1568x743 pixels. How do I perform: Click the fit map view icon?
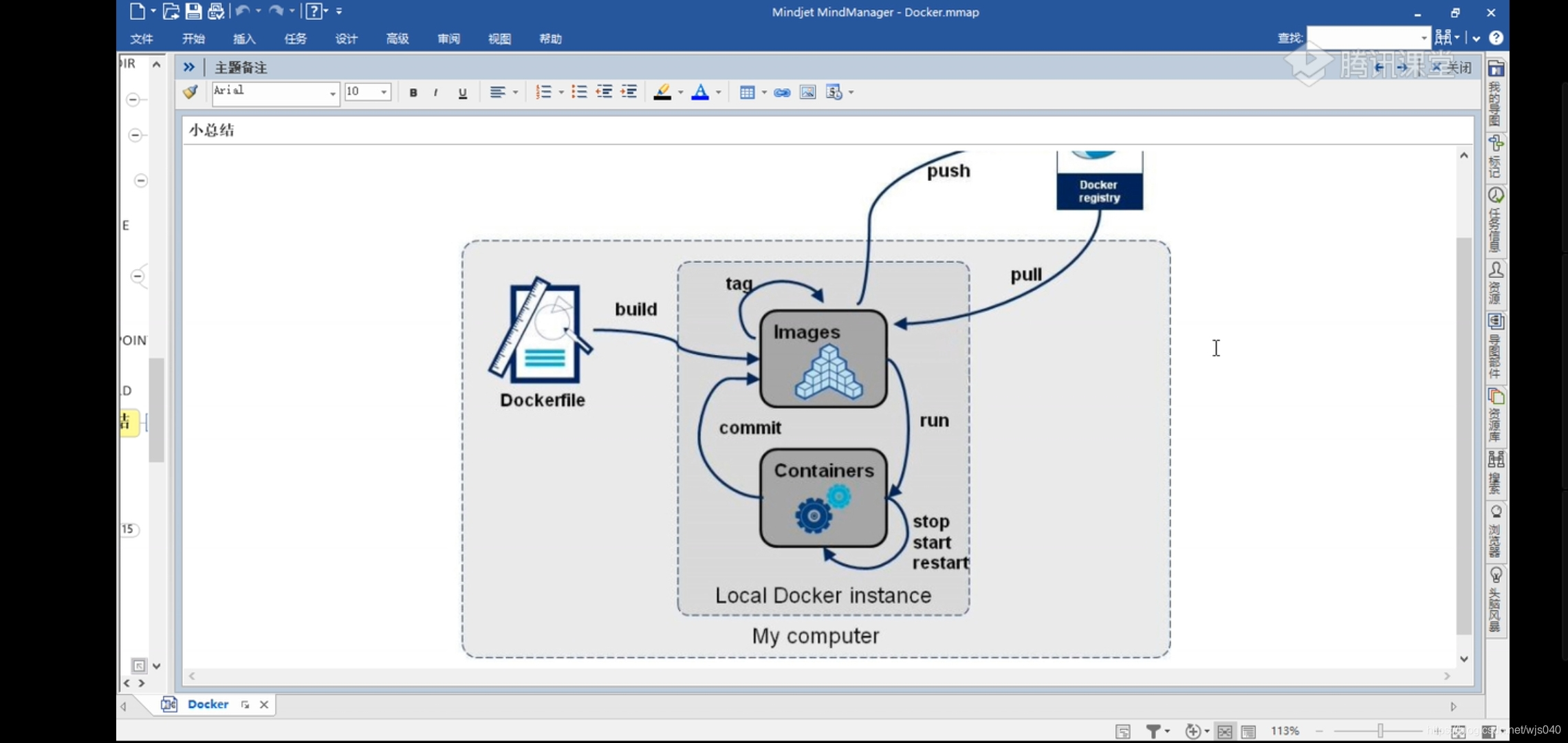pos(1224,732)
